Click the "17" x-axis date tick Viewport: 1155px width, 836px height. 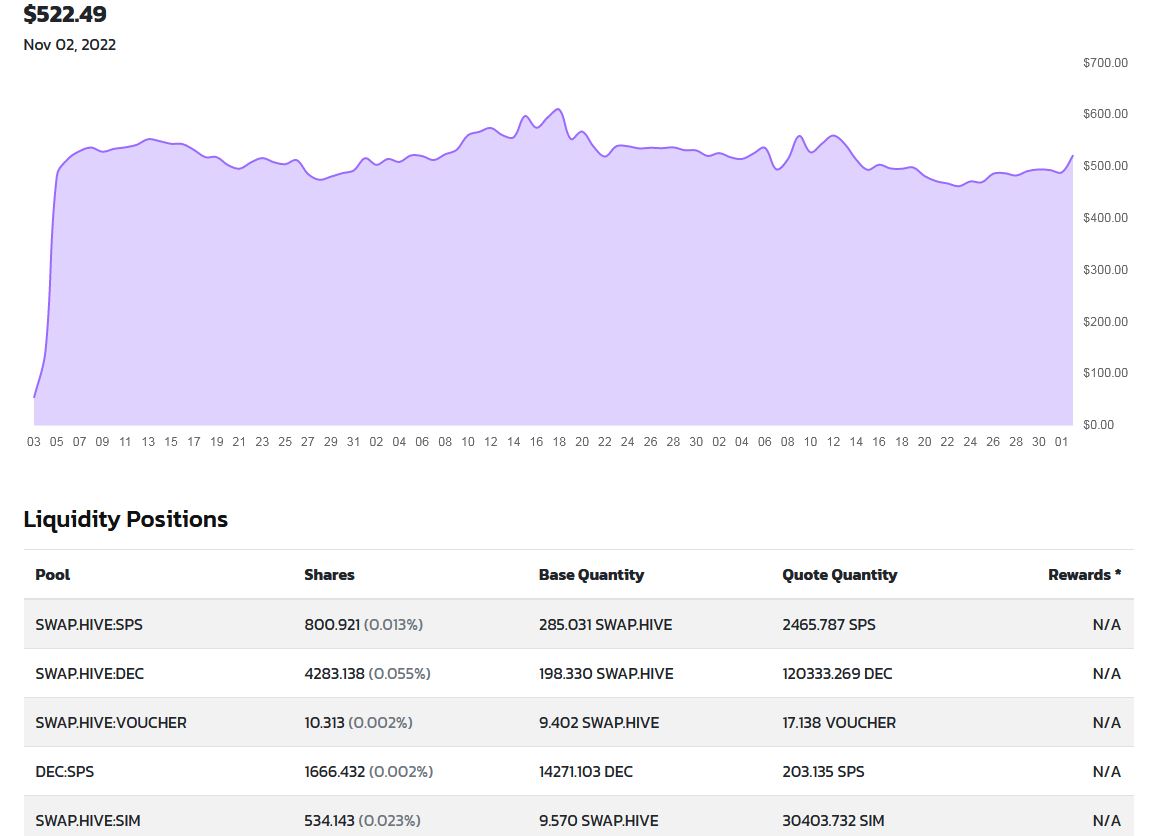(x=194, y=442)
